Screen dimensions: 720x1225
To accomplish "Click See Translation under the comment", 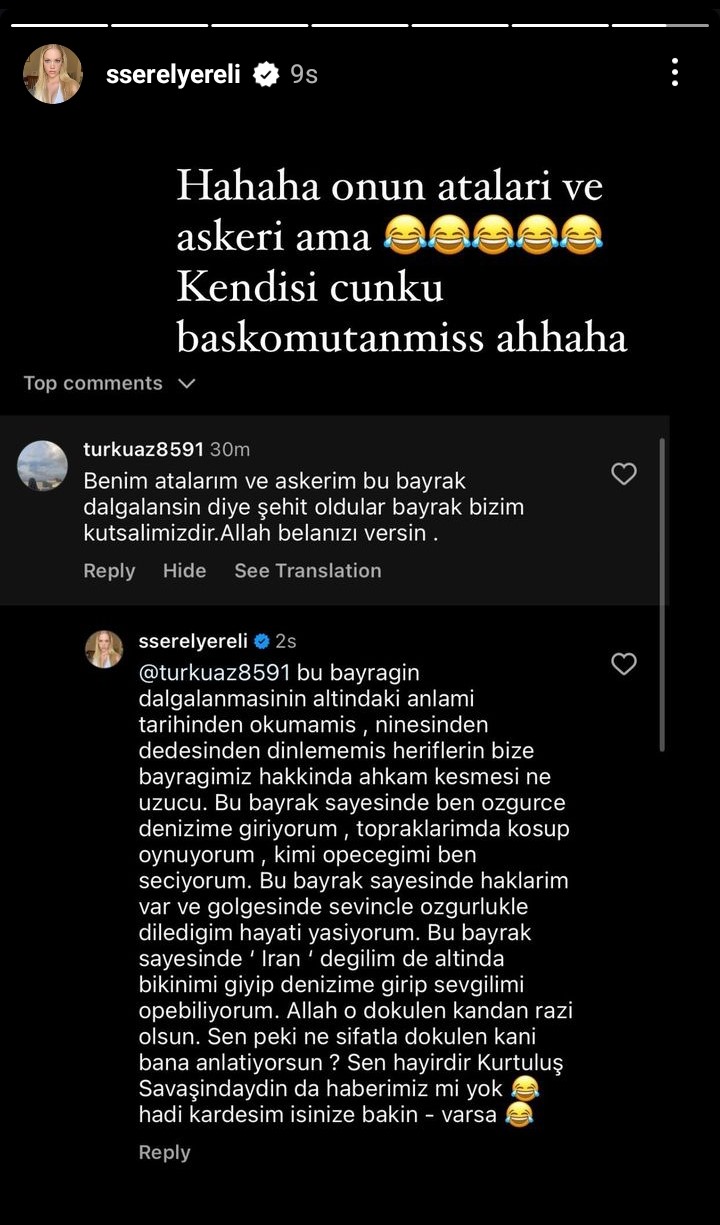I will click(308, 570).
